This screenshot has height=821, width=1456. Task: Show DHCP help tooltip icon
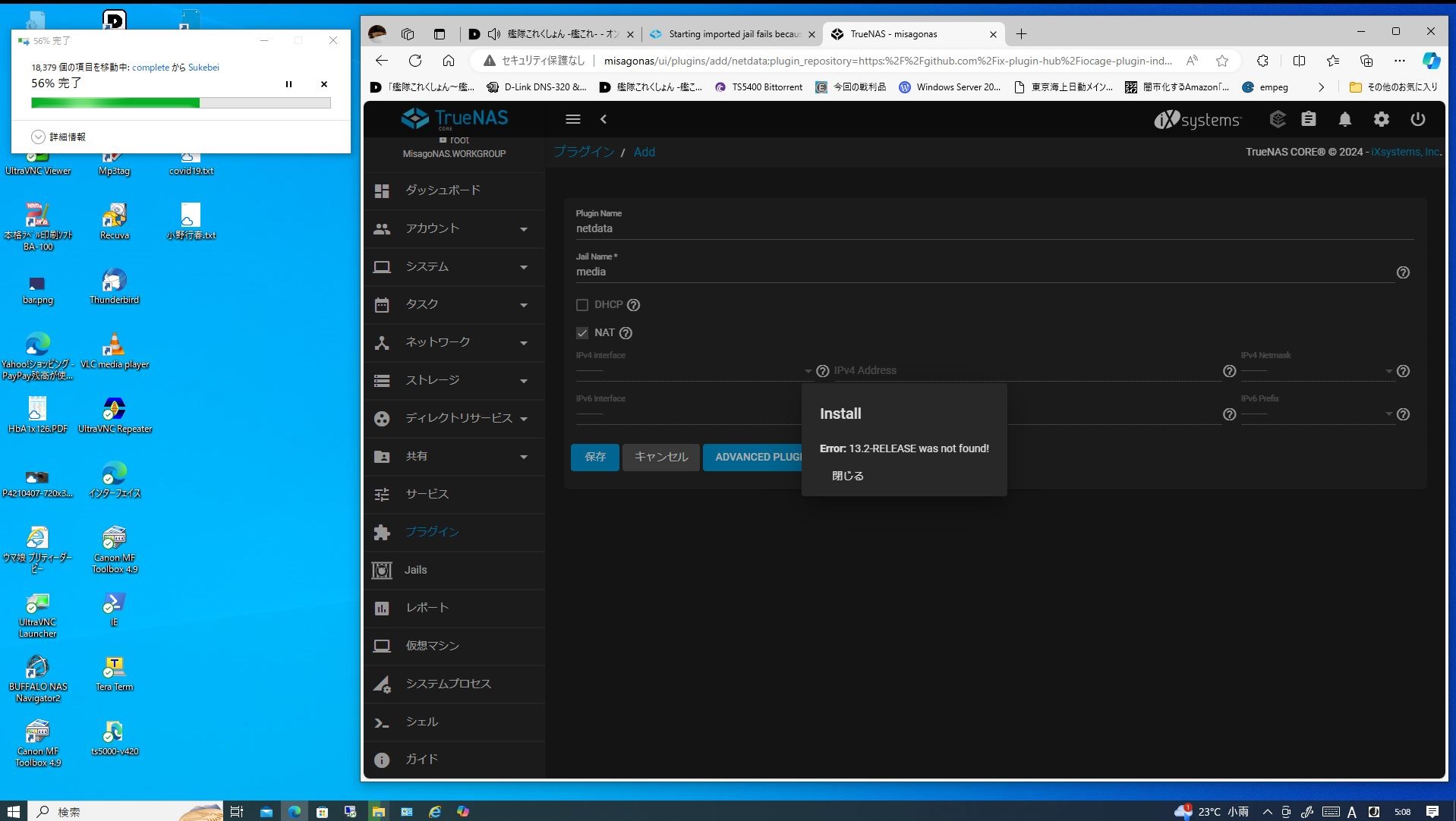(633, 305)
